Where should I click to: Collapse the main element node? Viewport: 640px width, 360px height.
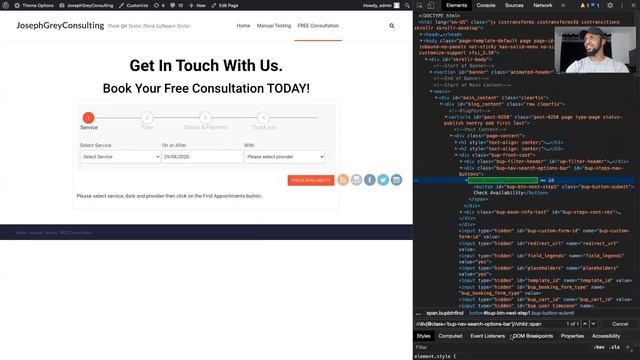pos(431,91)
